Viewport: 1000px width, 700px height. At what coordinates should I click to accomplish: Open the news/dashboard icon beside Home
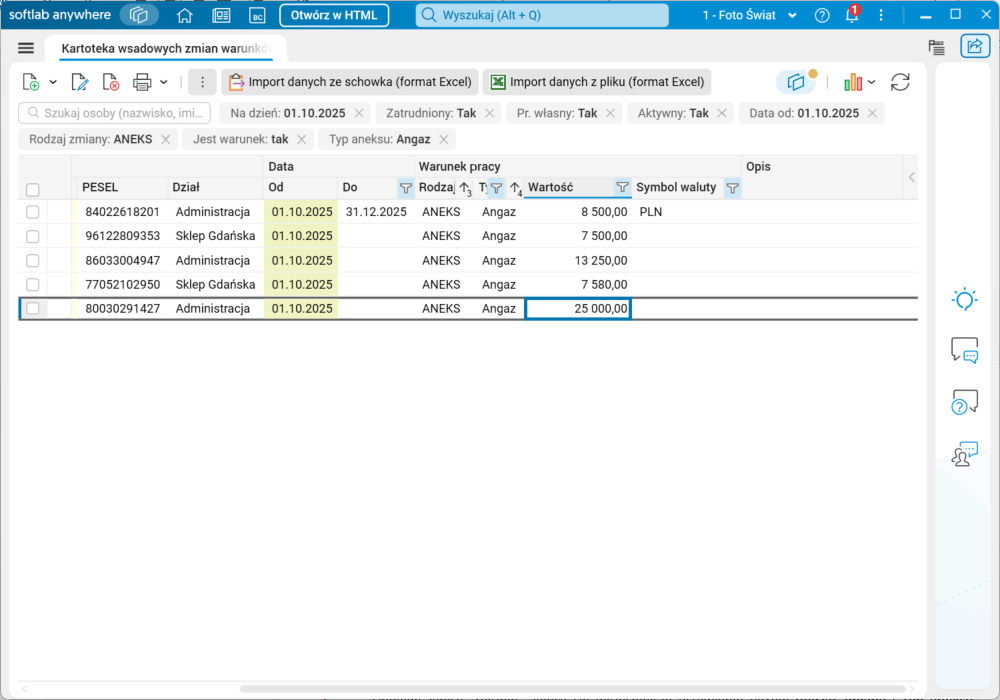tap(221, 15)
